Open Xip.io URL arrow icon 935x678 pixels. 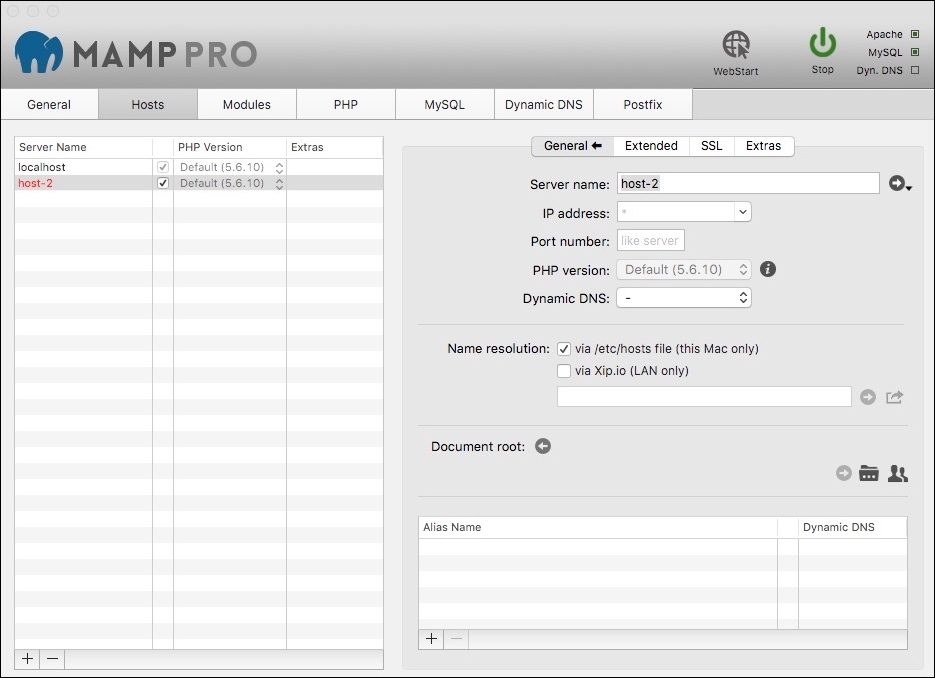(868, 397)
